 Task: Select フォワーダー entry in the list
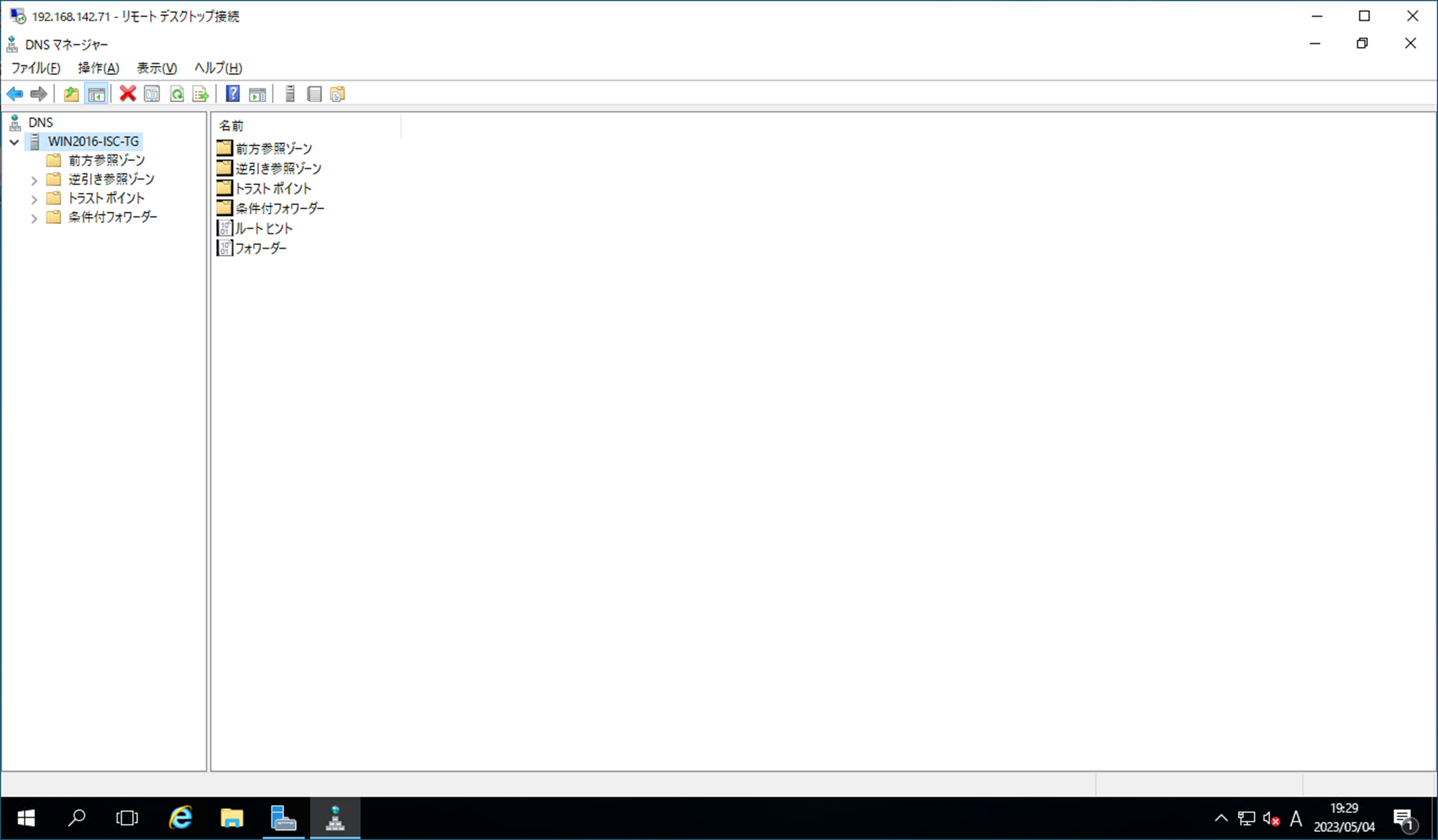(260, 248)
